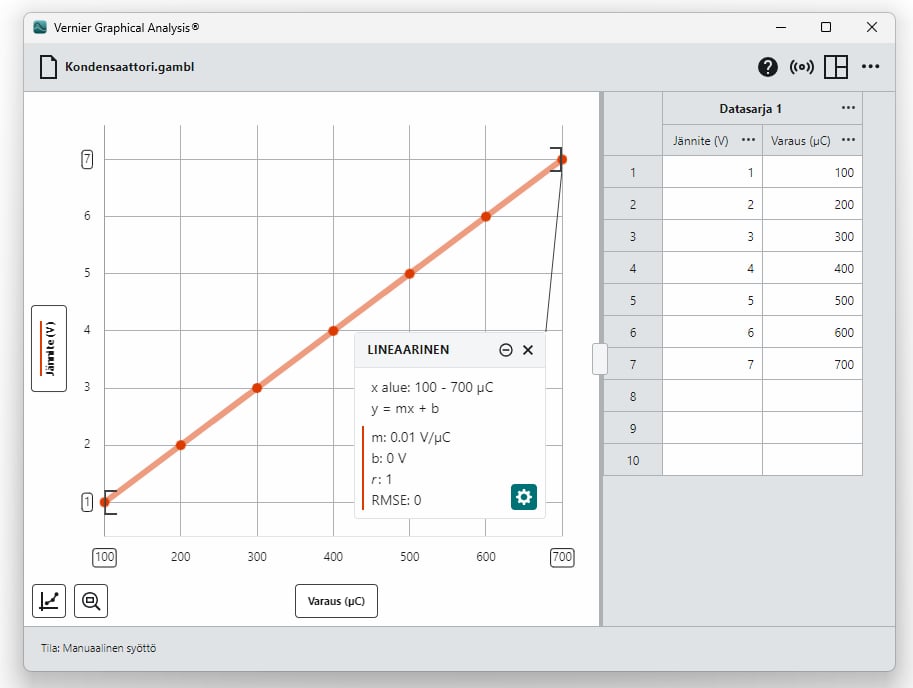Open the application overflow menu with three dots
913x688 pixels.
tap(870, 66)
